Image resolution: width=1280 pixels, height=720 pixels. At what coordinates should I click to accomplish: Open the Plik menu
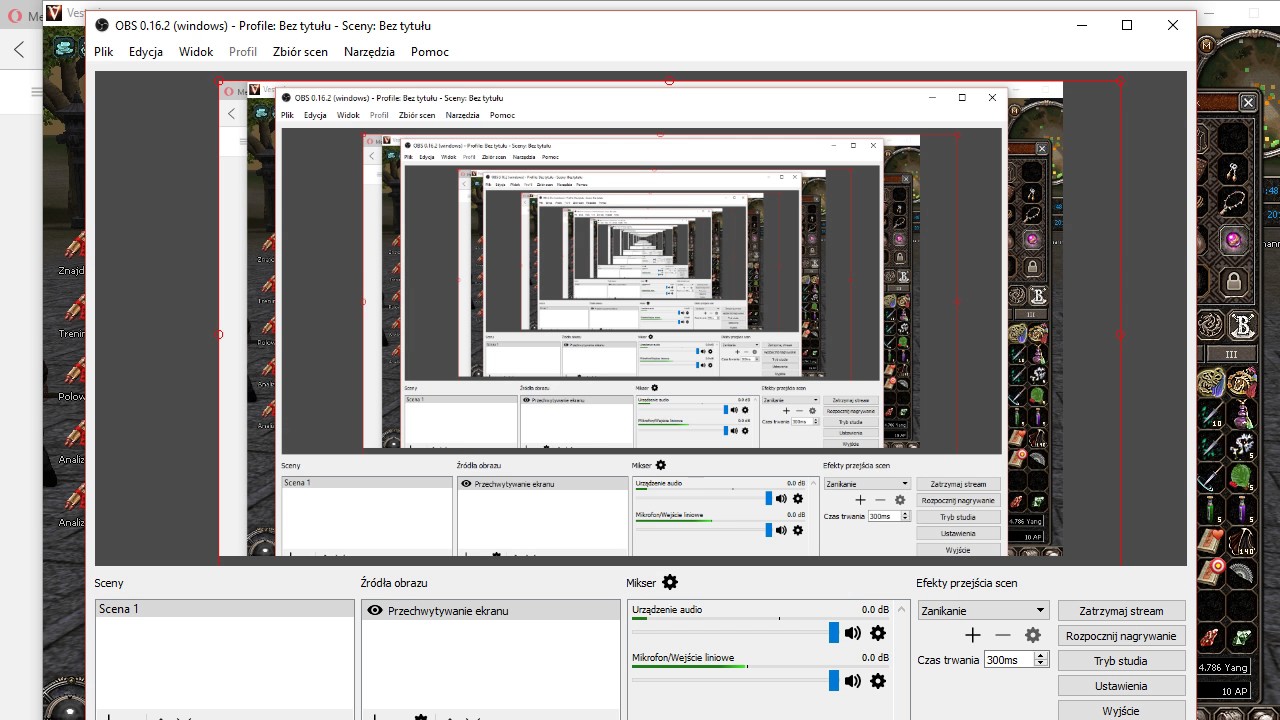(104, 52)
